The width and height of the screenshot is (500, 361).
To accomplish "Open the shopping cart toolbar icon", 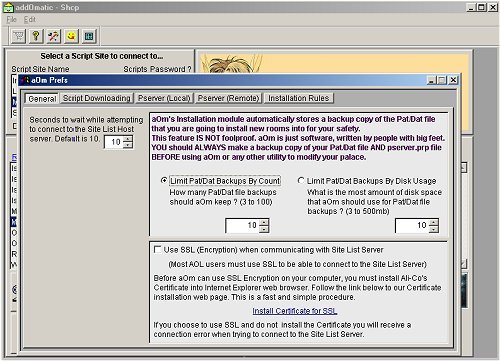I will pos(19,36).
